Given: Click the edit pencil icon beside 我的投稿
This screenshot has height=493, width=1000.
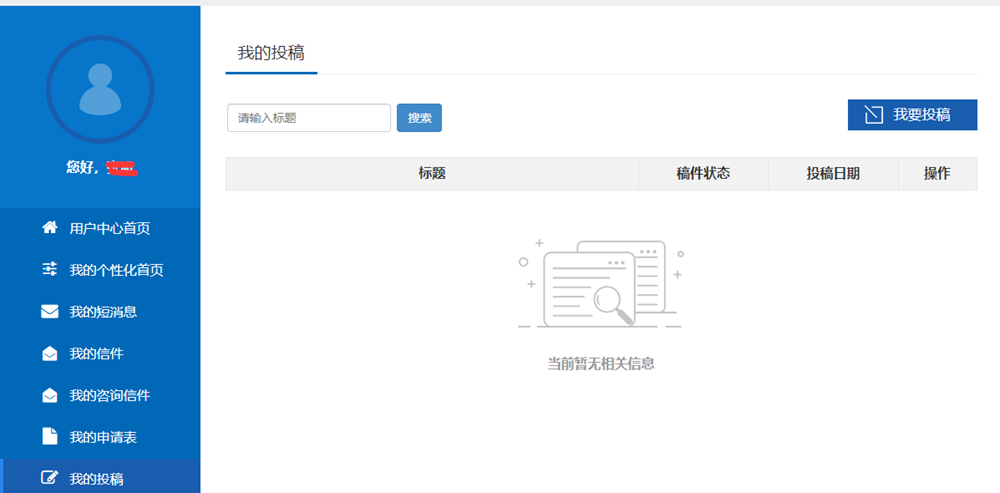Looking at the screenshot, I should pyautogui.click(x=49, y=478).
